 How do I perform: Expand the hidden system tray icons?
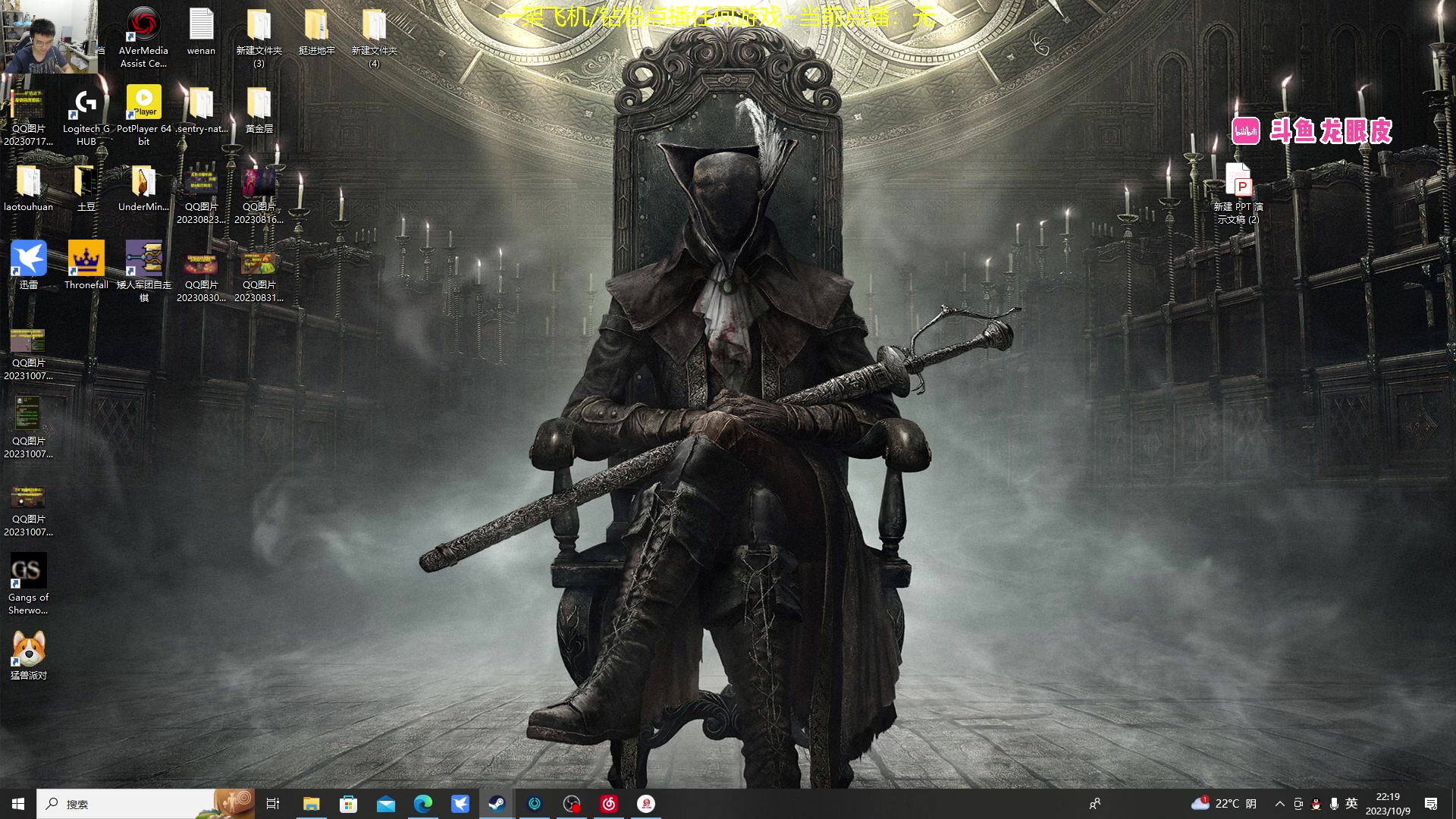(1280, 804)
